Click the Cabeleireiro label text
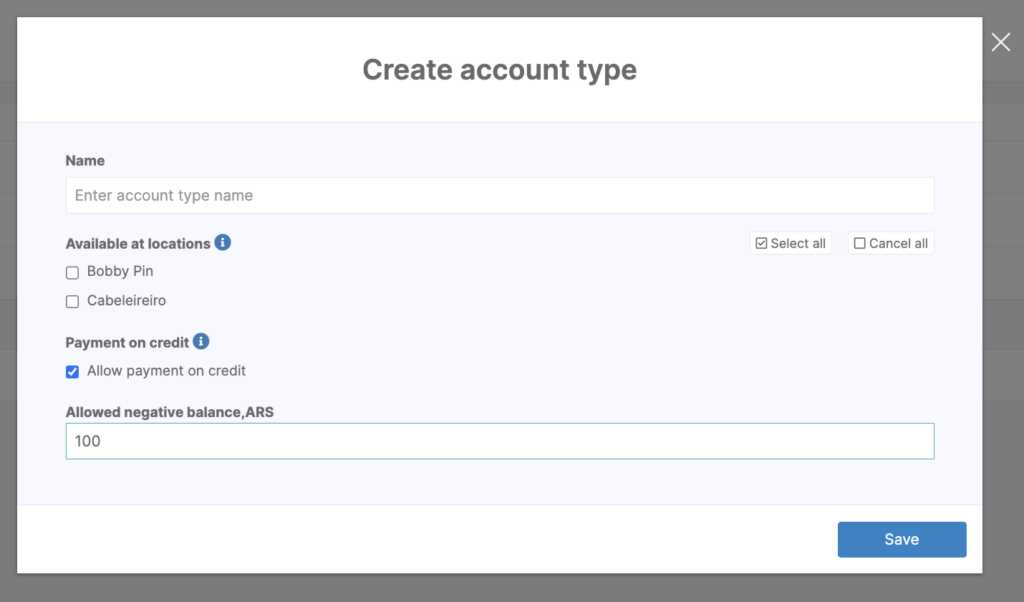1024x602 pixels. click(x=126, y=300)
